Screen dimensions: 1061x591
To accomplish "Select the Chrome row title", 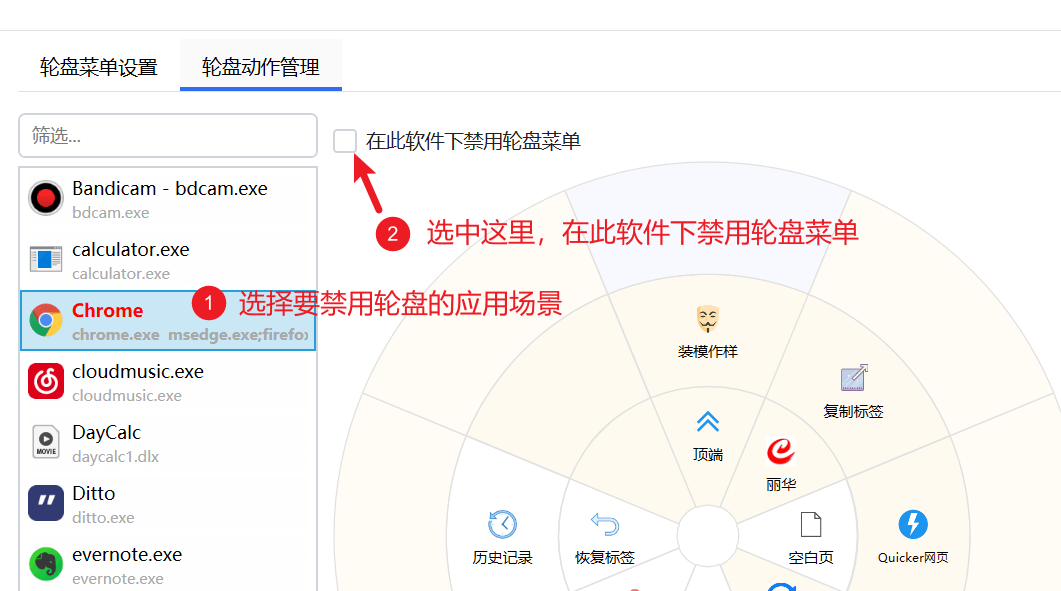I will pyautogui.click(x=108, y=310).
